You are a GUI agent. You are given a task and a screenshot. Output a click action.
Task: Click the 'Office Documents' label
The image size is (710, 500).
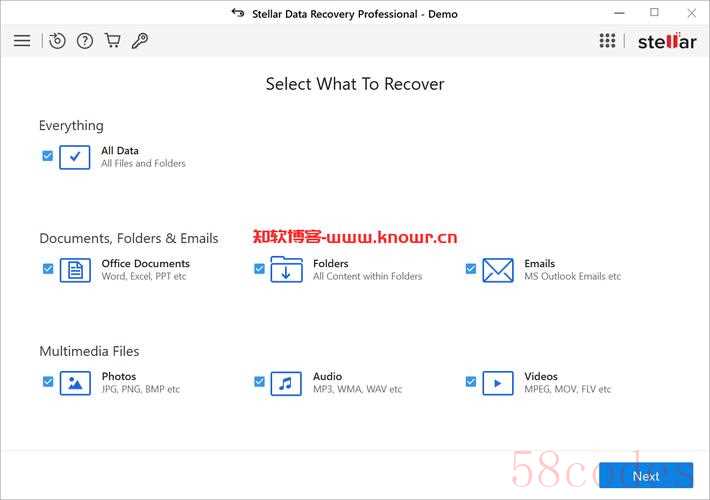point(145,263)
